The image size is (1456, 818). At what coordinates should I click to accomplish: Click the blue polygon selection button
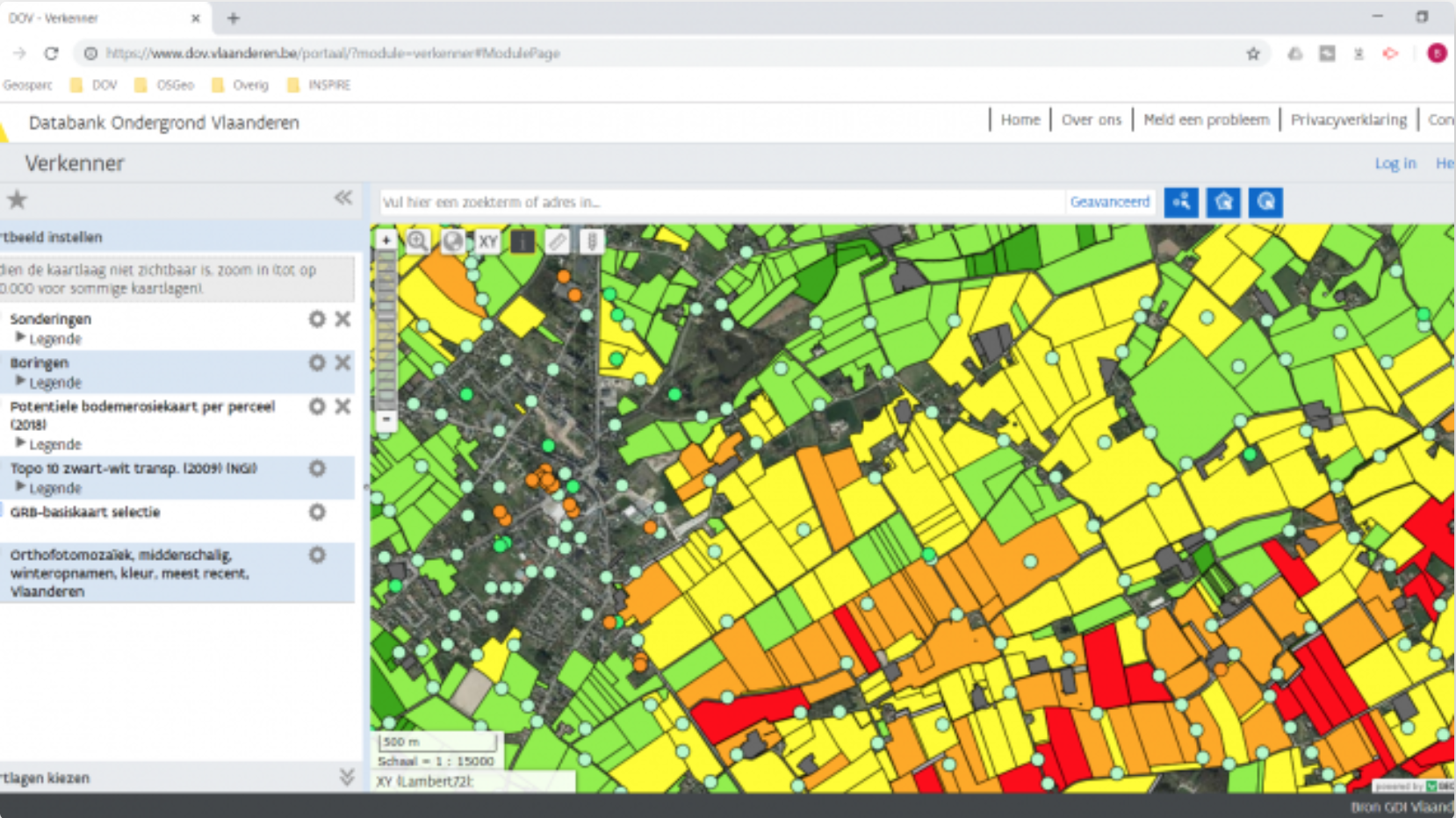tap(1223, 202)
